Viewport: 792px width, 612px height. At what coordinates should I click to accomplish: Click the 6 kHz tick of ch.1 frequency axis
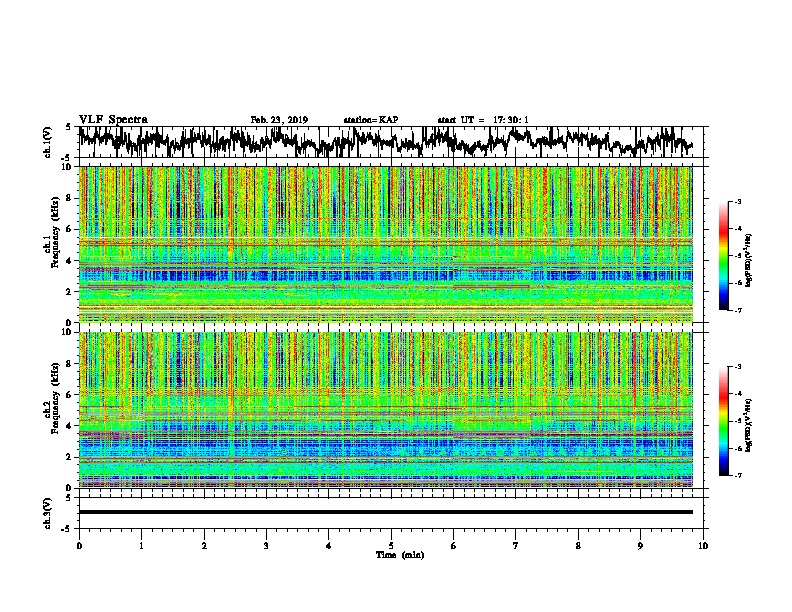69,230
